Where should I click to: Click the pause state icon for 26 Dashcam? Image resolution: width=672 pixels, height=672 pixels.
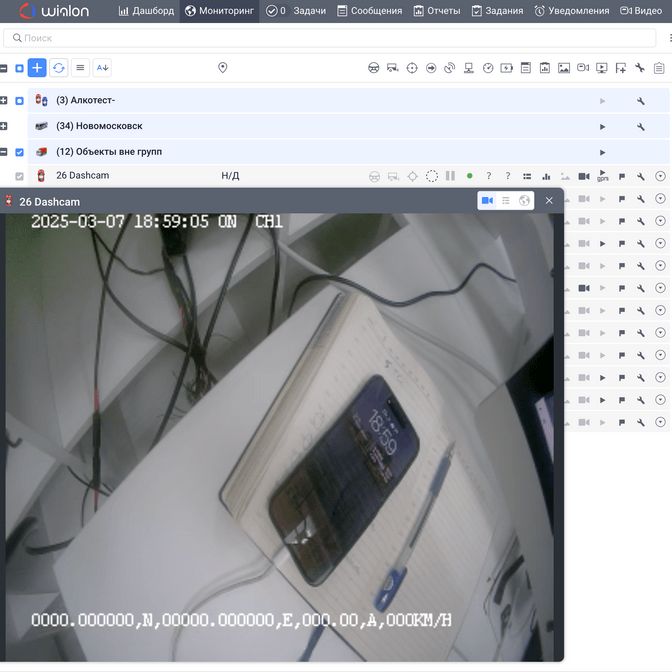click(450, 176)
